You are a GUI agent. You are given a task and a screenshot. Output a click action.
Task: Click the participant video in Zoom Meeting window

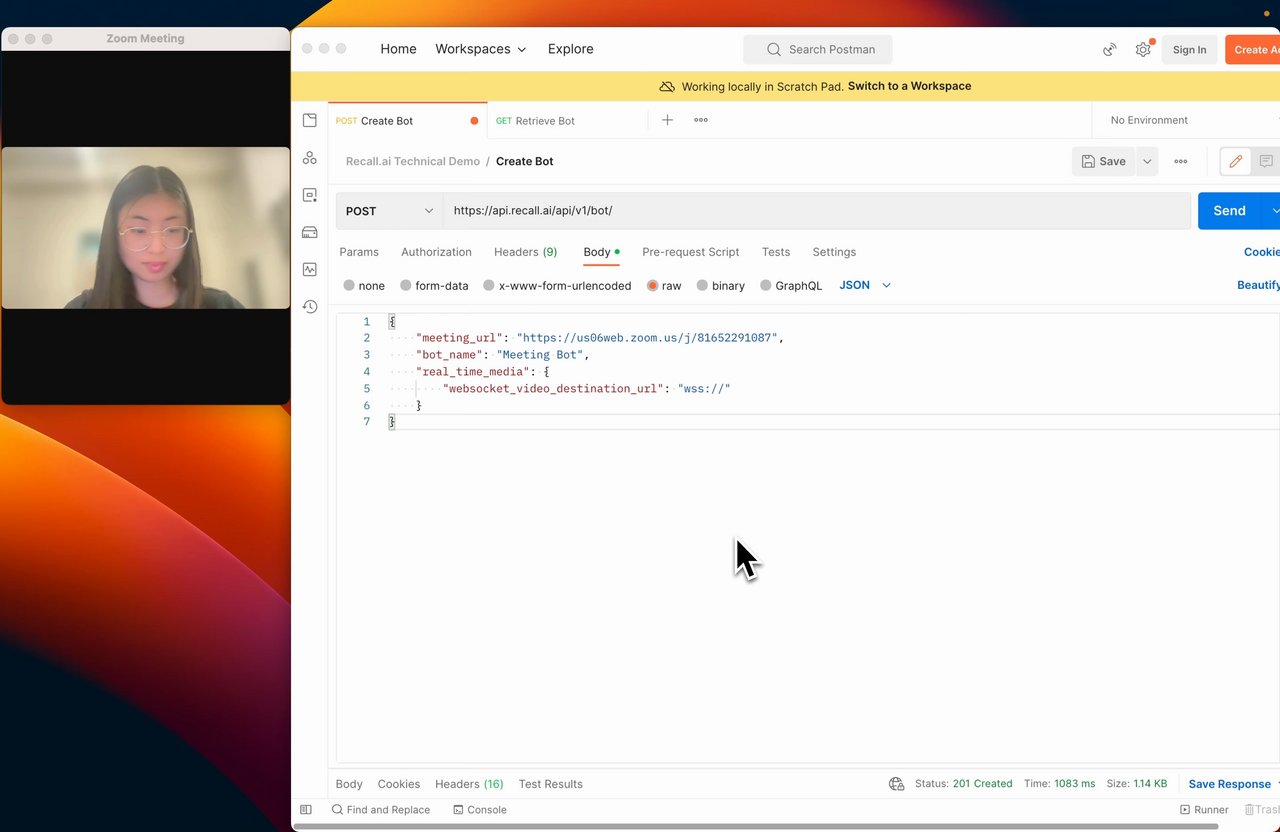[146, 228]
